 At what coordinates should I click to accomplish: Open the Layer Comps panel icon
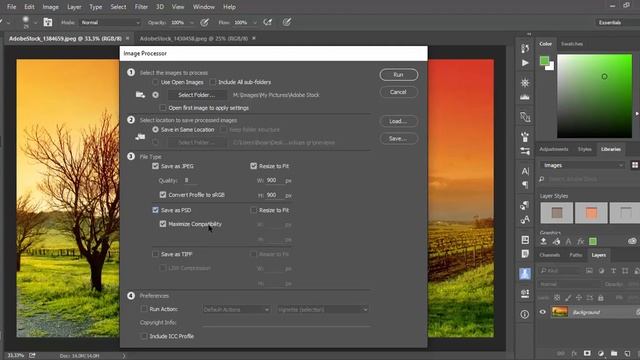point(525,240)
